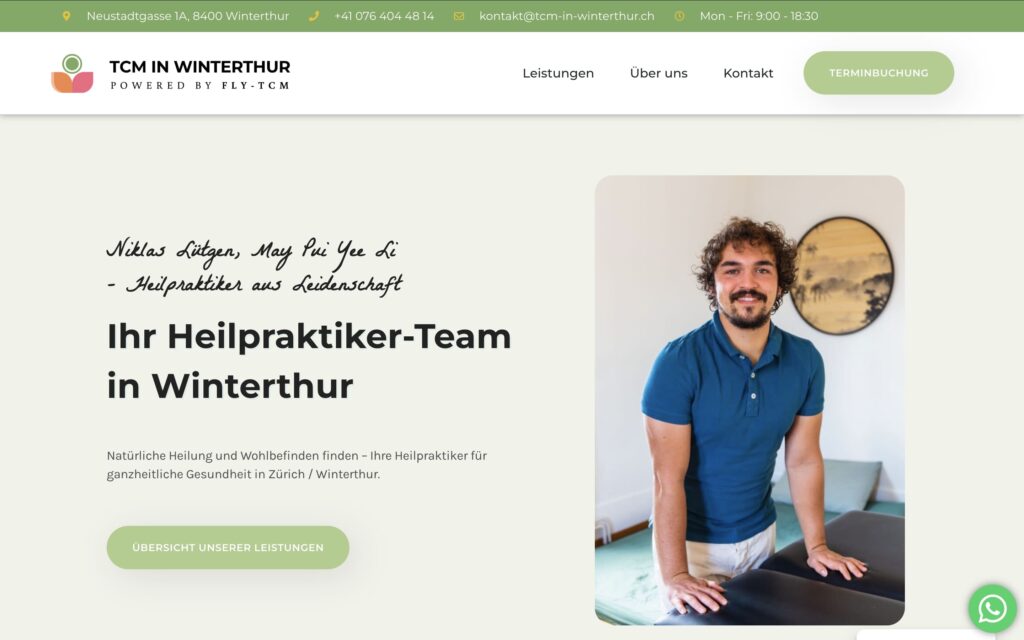Screen dimensions: 1024x640
Task: Click Übersicht unserer Leistungen button
Action: coord(228,547)
